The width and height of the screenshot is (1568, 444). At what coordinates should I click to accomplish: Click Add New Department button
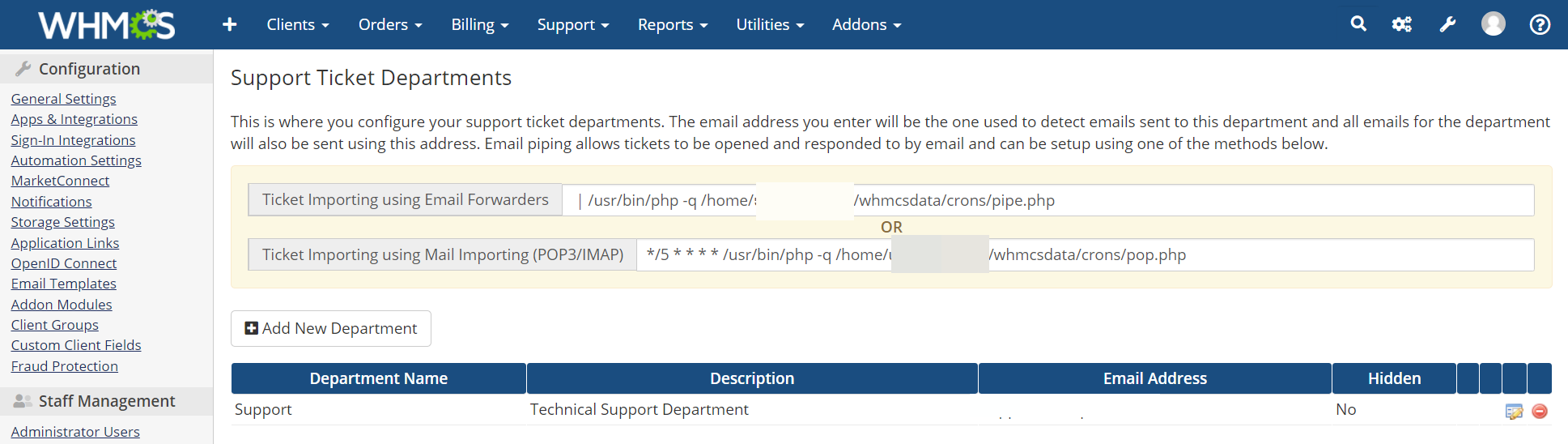point(330,328)
